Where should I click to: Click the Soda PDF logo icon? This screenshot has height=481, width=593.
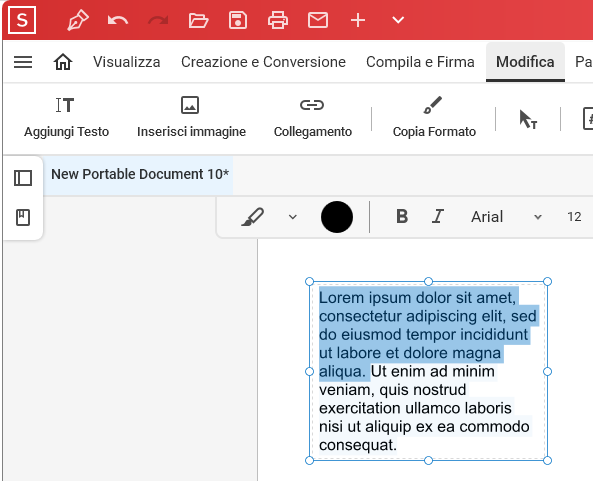22,20
